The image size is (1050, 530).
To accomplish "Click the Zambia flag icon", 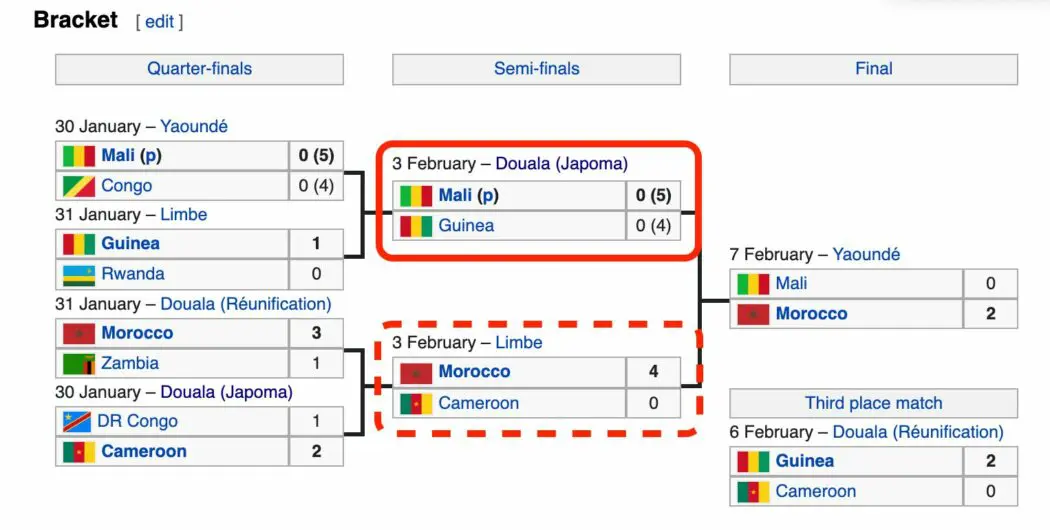I will [79, 363].
